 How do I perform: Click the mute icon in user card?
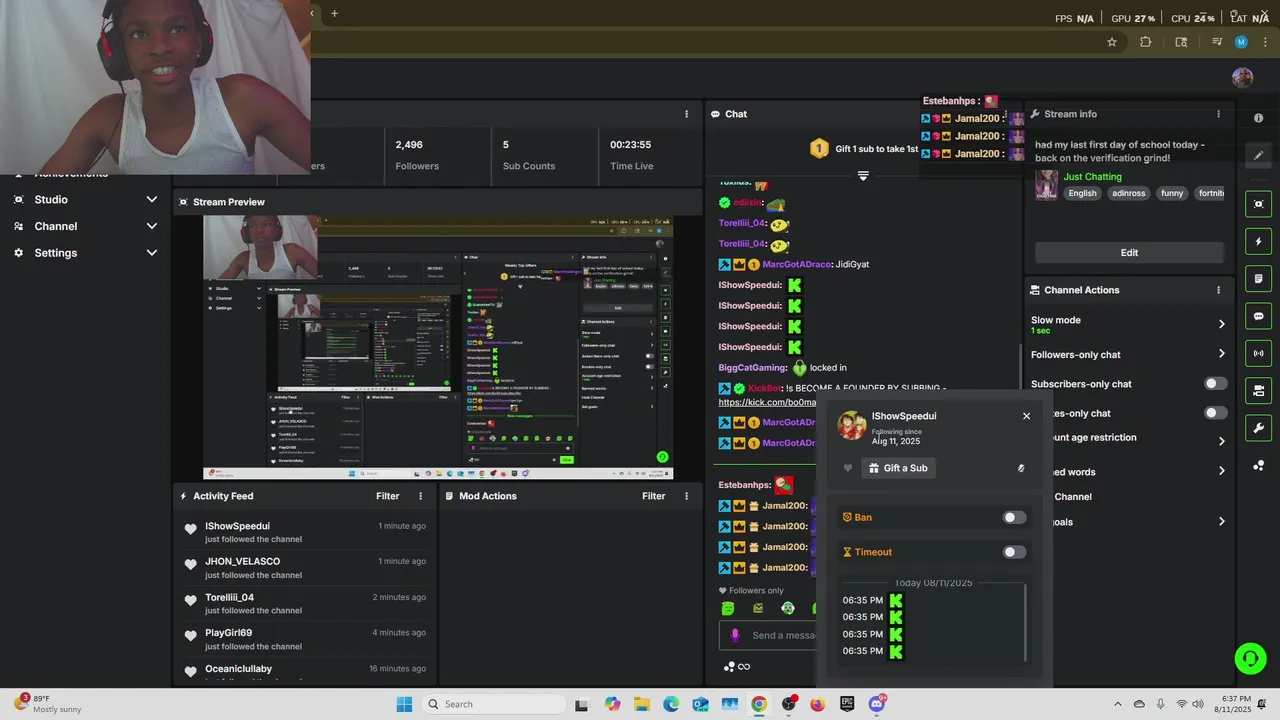tap(1021, 468)
